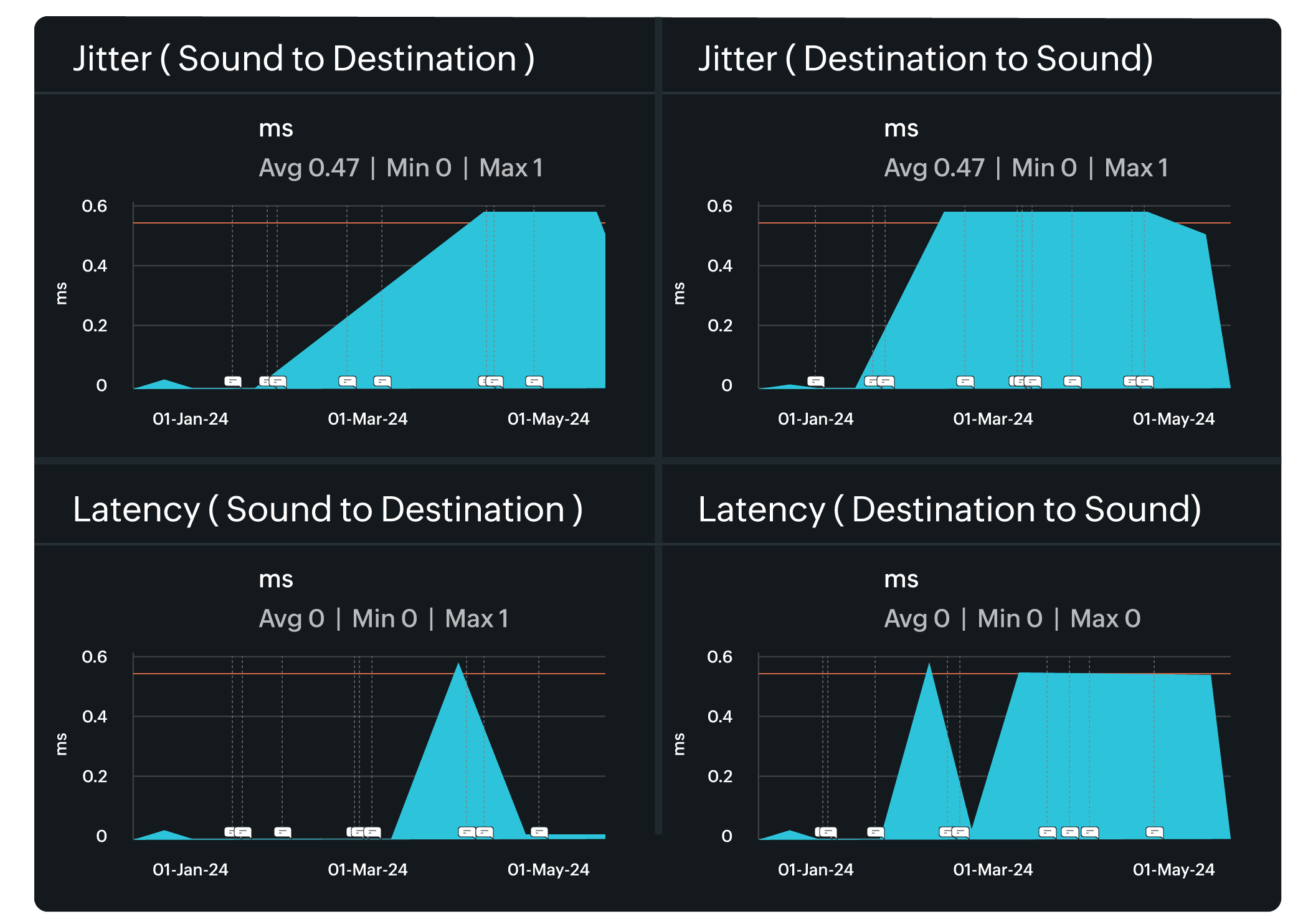Viewport: 1298px width, 924px height.
Task: Click last annotation marker in Latency Destination to Sound chart
Action: point(1155,832)
